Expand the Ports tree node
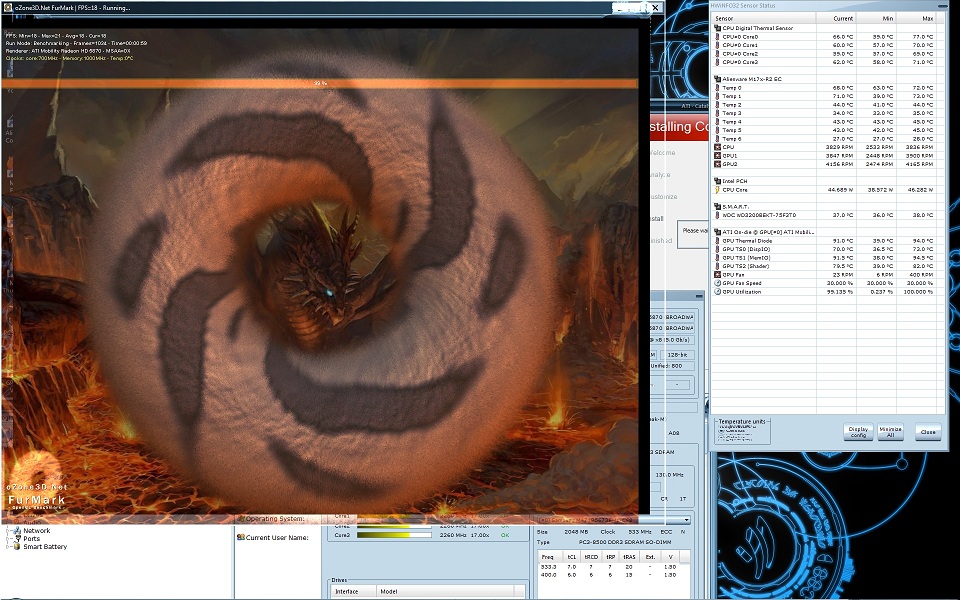The width and height of the screenshot is (960, 600). pos(8,539)
